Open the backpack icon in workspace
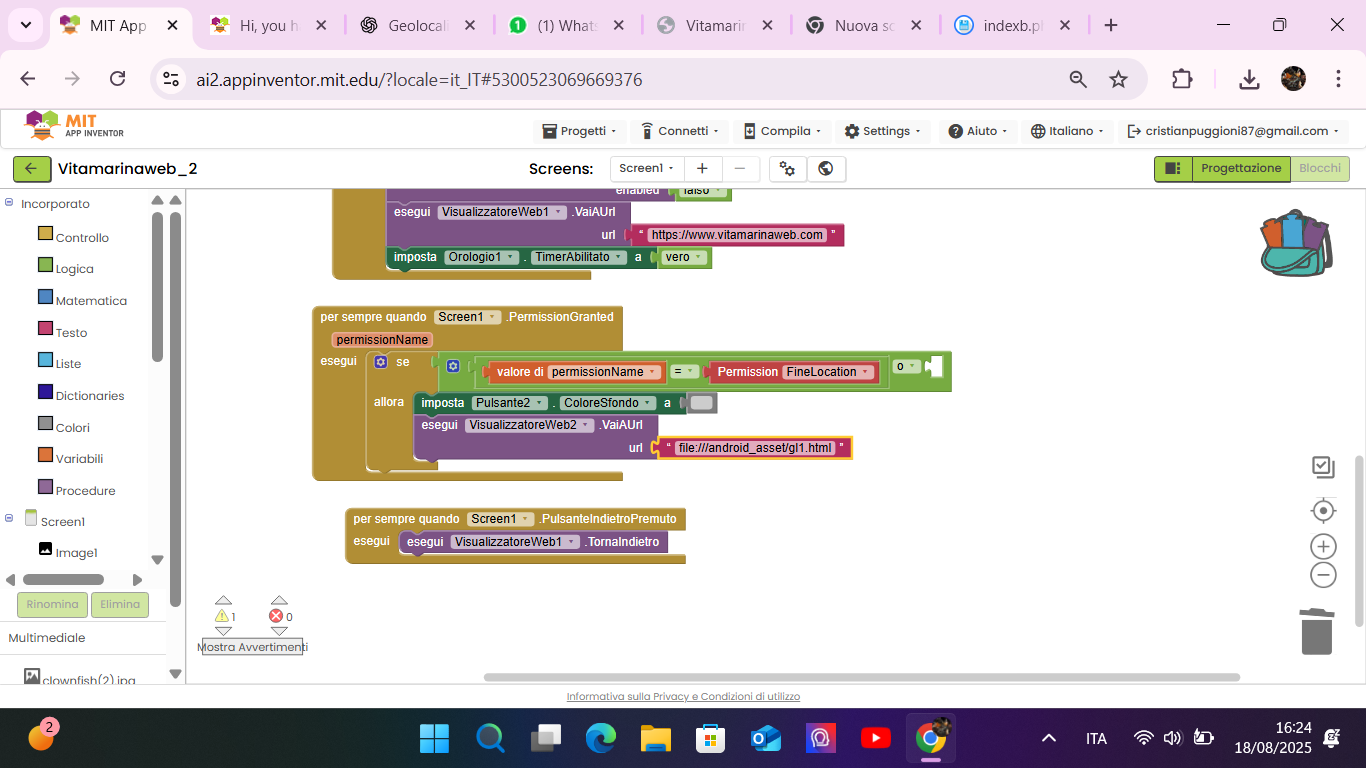1366x768 pixels. point(1295,243)
